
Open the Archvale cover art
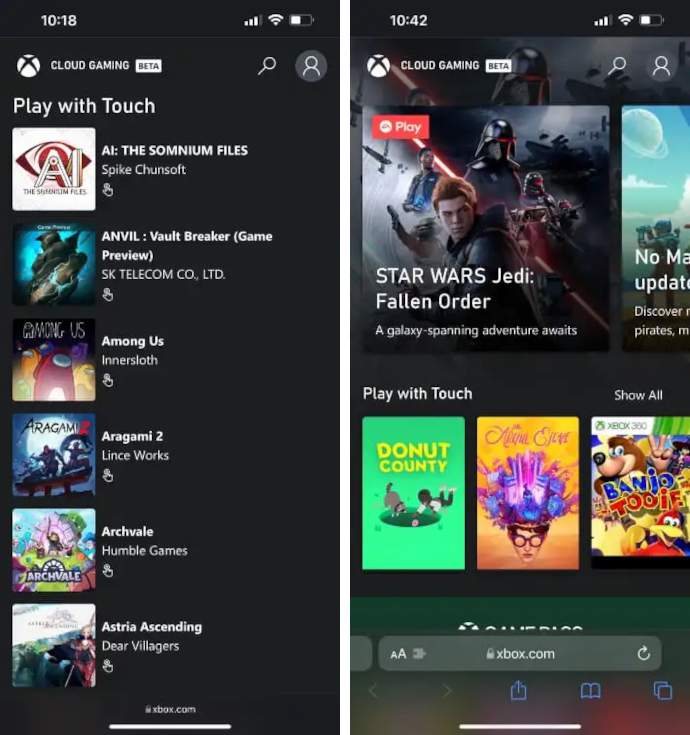[x=54, y=550]
